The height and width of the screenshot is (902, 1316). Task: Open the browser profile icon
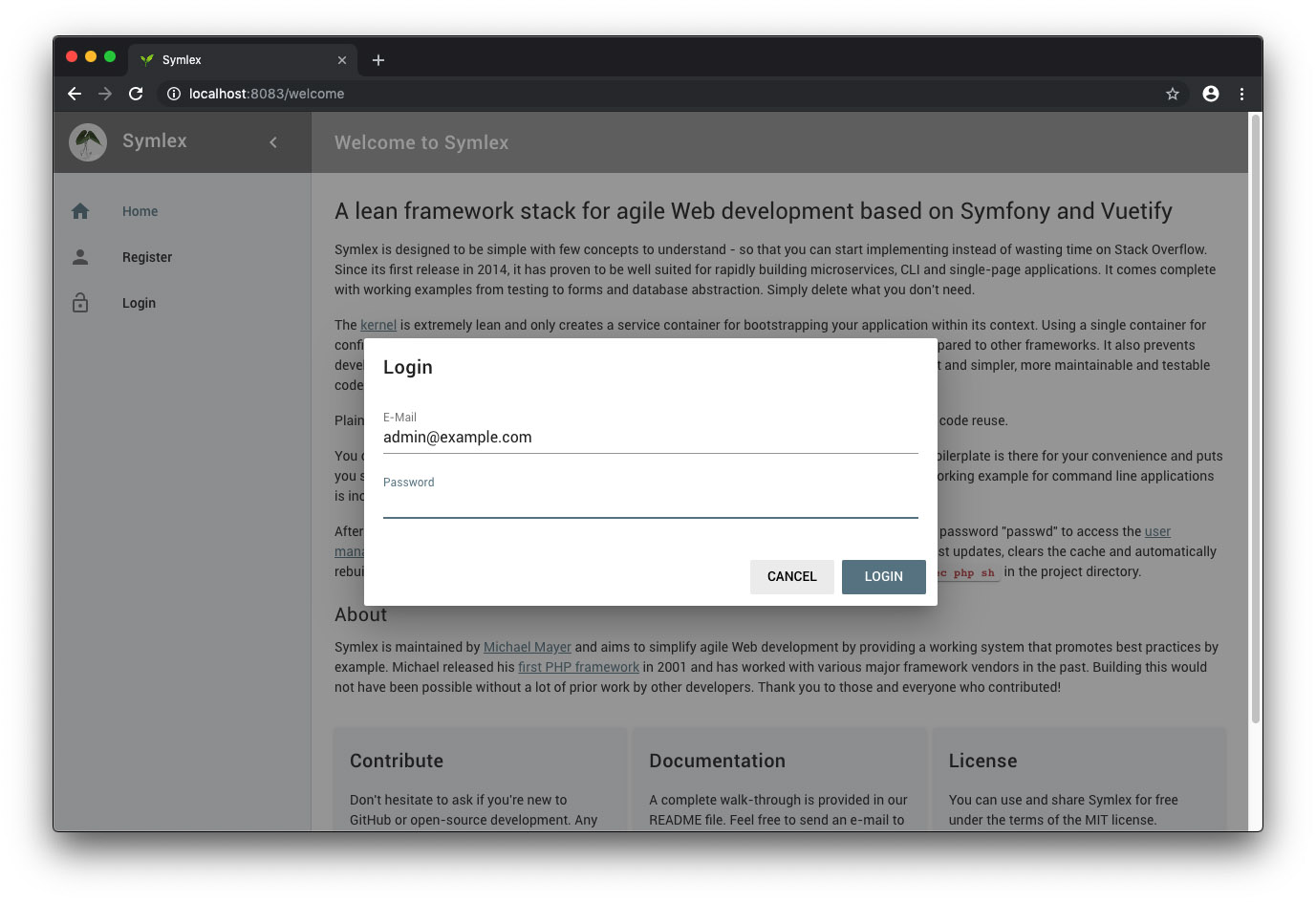coord(1211,94)
